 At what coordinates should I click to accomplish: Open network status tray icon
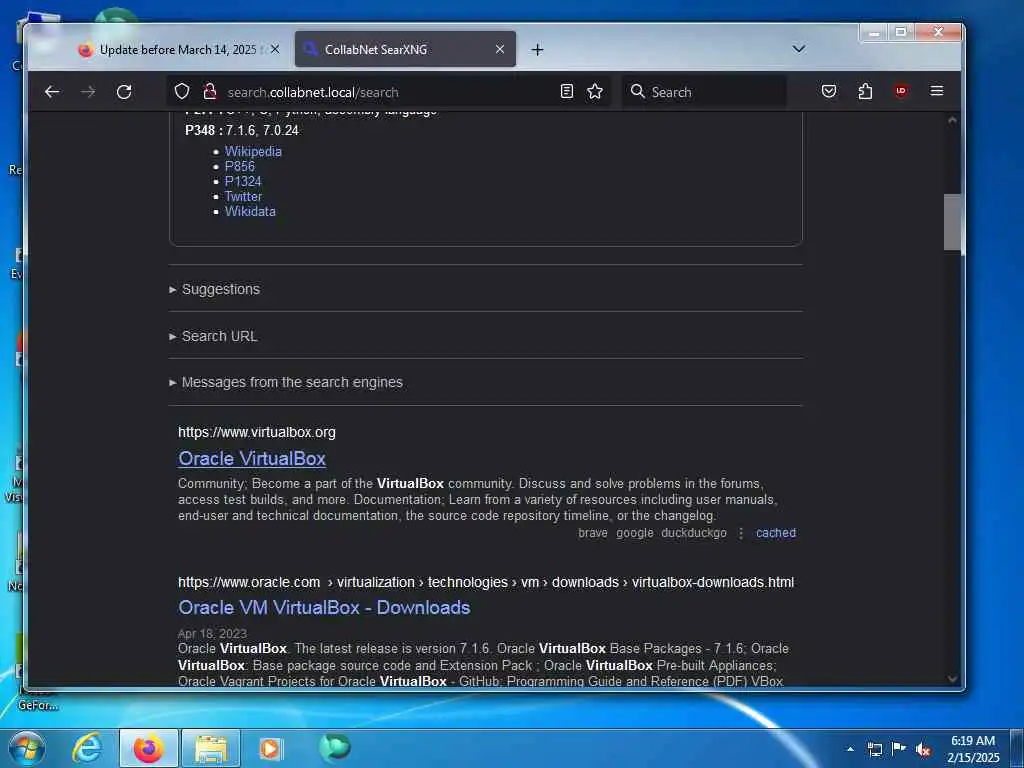point(875,749)
